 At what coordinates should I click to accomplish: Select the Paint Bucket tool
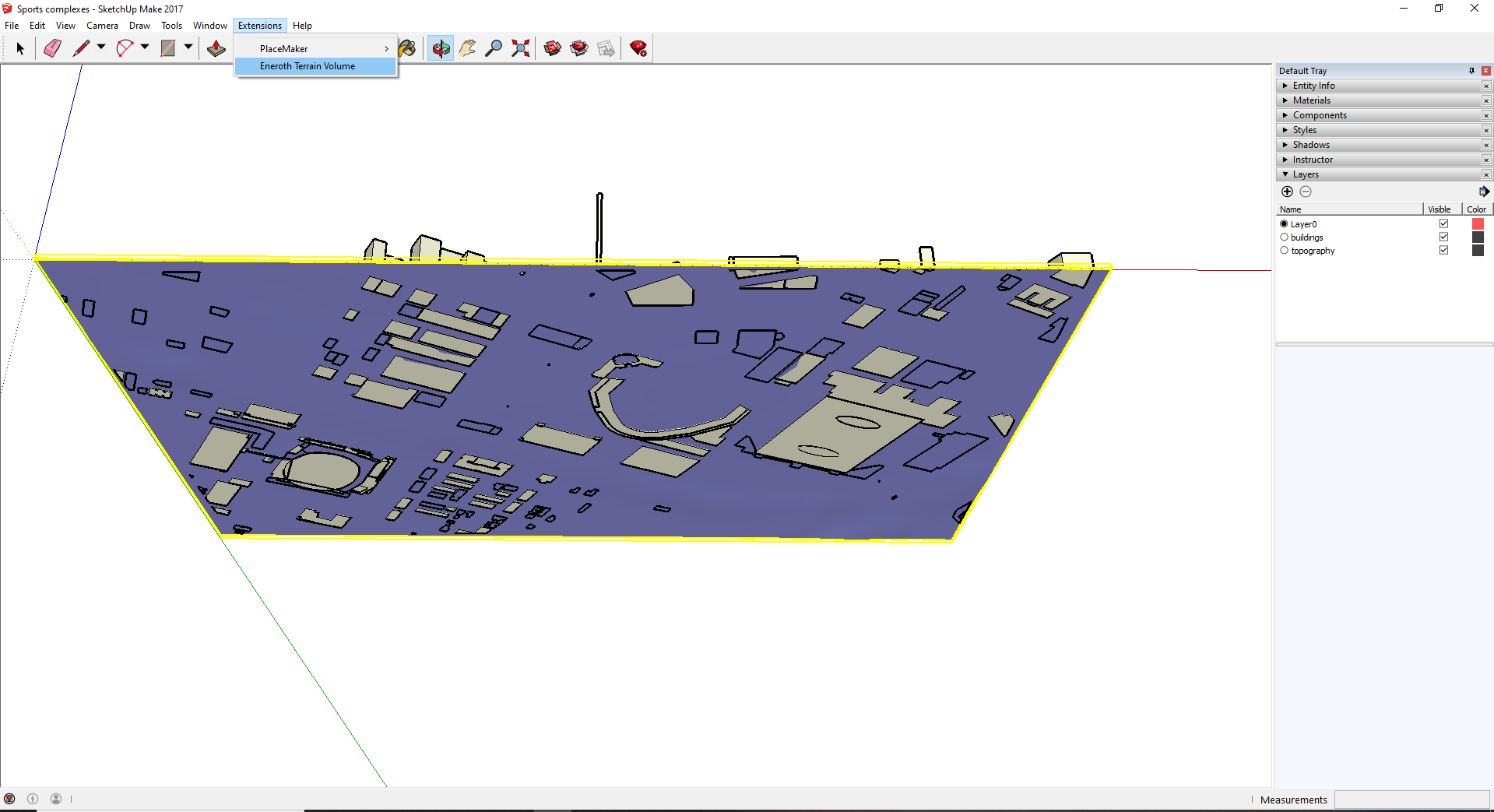click(x=407, y=48)
